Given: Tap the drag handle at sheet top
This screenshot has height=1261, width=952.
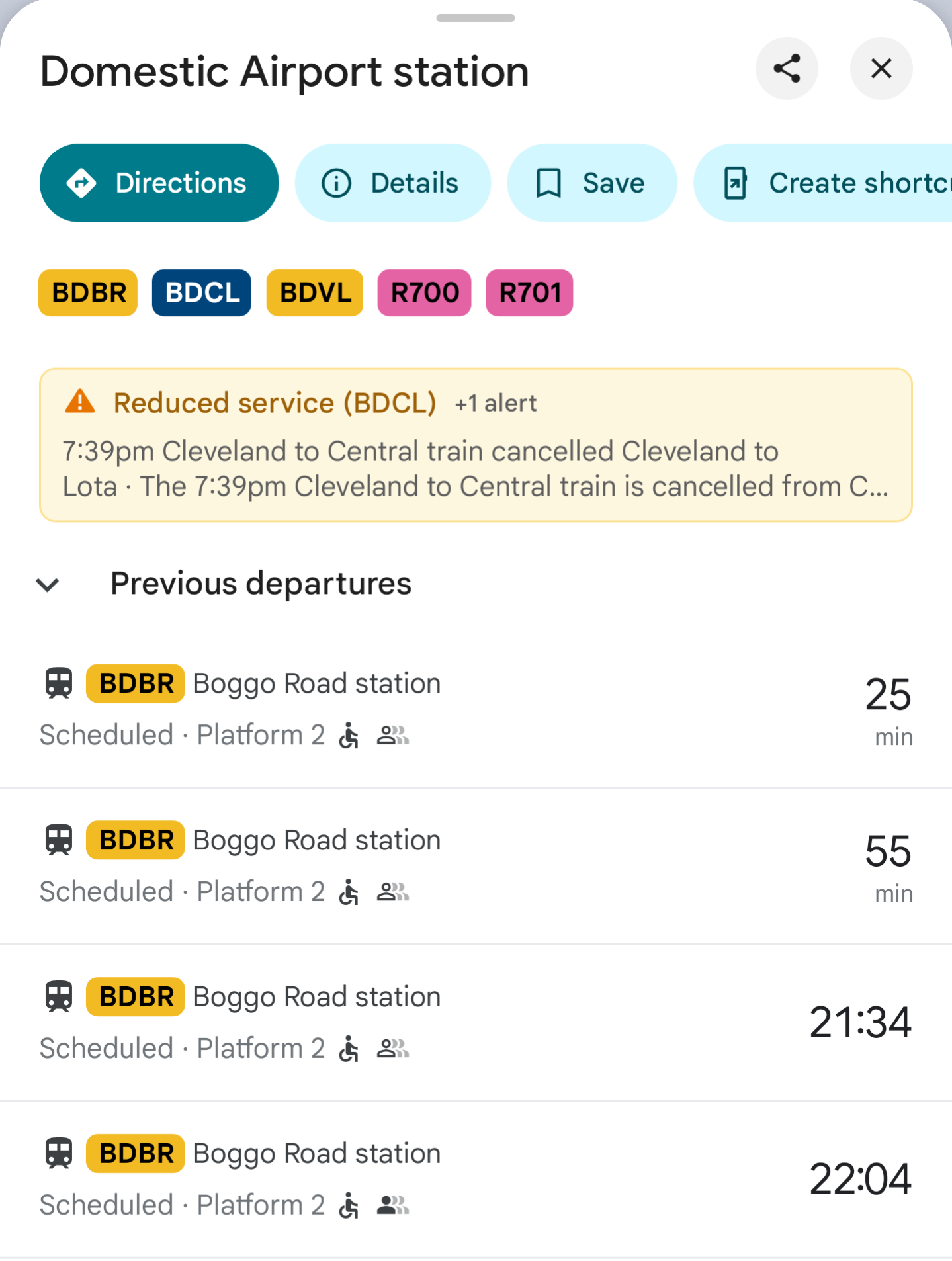Looking at the screenshot, I should 476,18.
